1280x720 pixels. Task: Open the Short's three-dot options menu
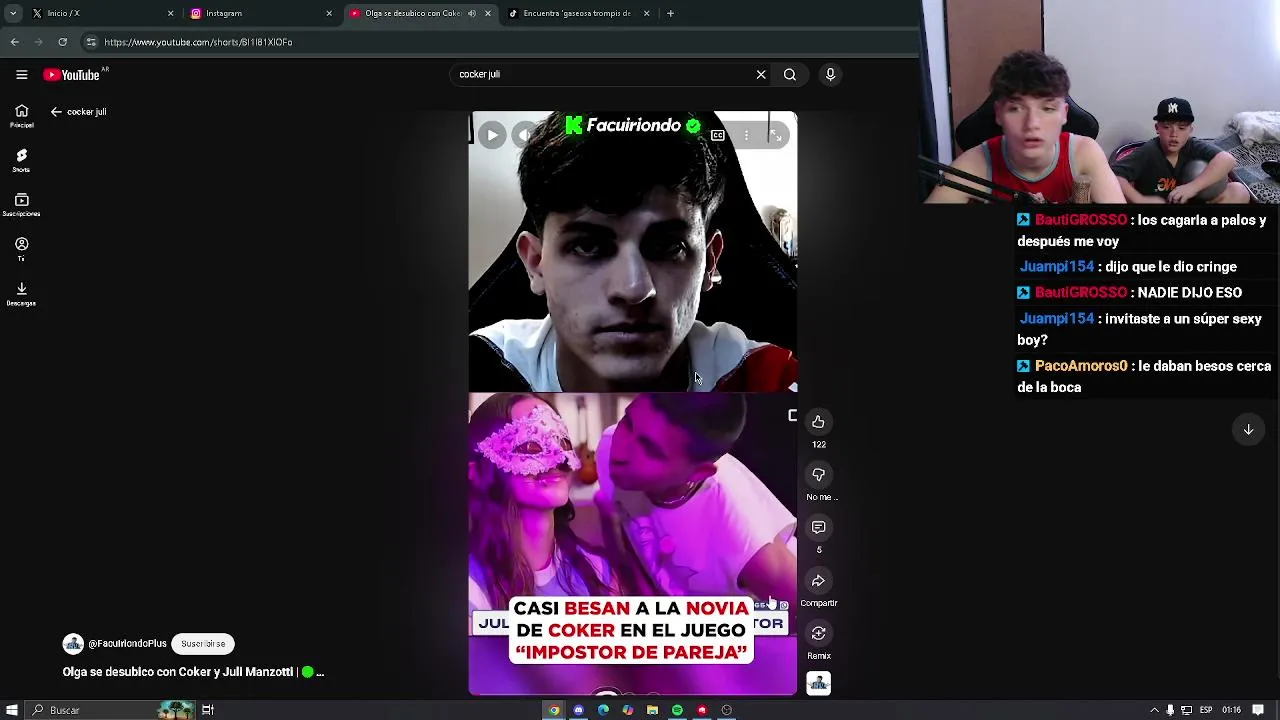(746, 135)
